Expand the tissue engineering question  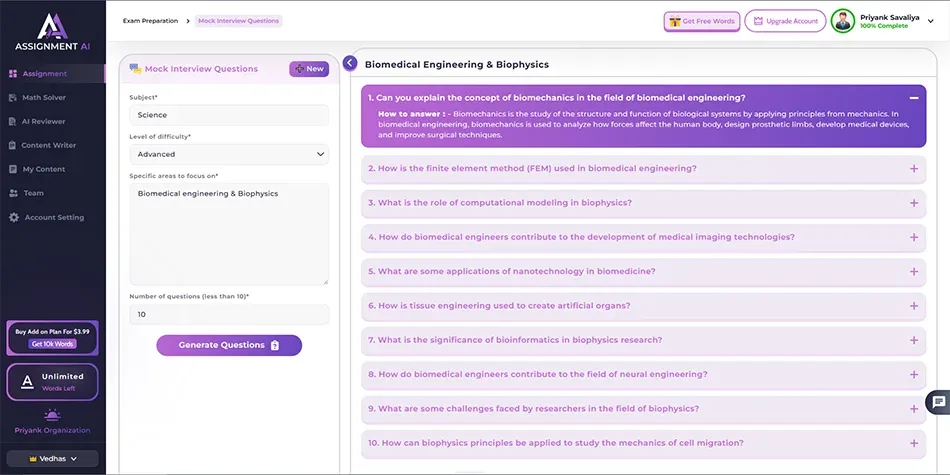913,306
